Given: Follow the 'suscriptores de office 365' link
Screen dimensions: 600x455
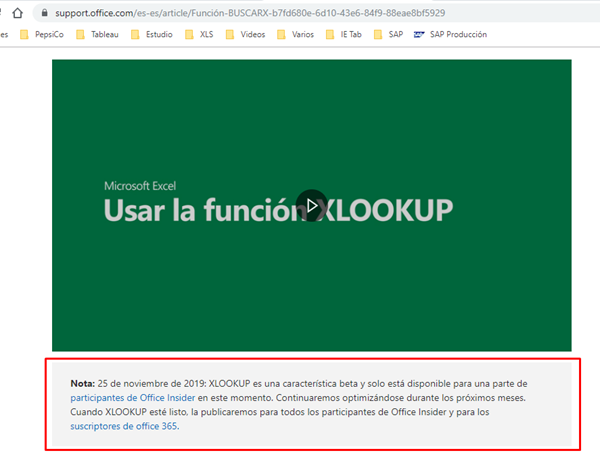Looking at the screenshot, I should click(x=124, y=426).
